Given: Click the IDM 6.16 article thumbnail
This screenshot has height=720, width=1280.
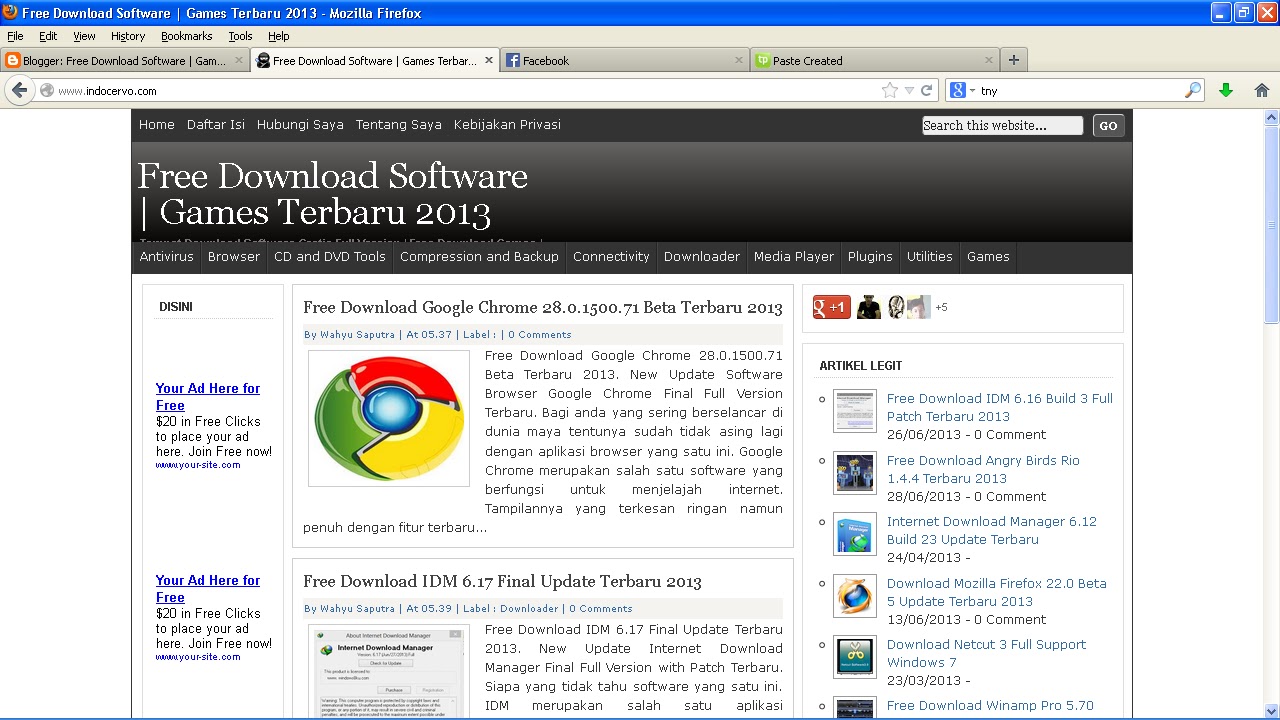Looking at the screenshot, I should point(855,411).
